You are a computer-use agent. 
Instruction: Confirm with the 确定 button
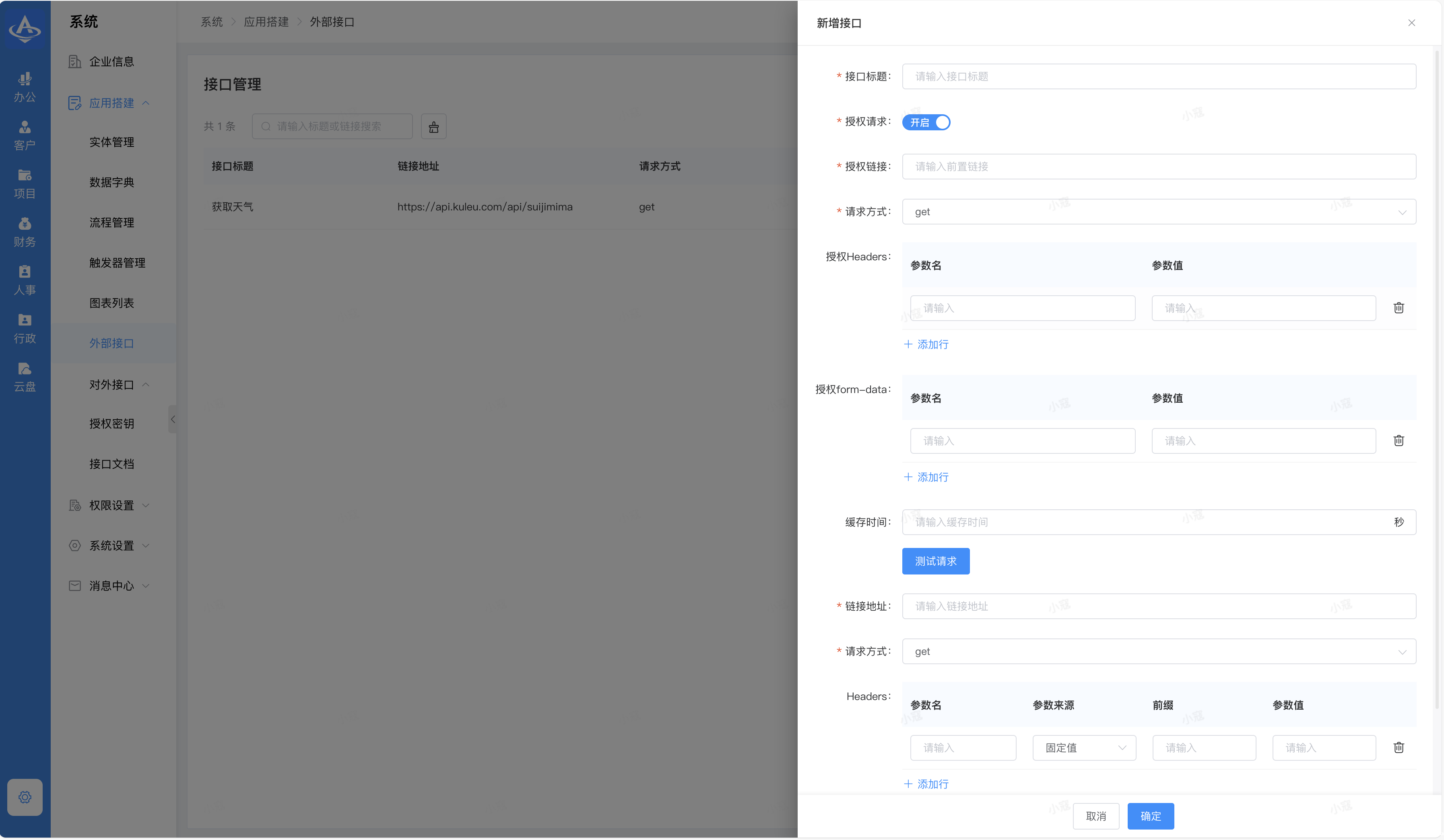pos(1150,815)
